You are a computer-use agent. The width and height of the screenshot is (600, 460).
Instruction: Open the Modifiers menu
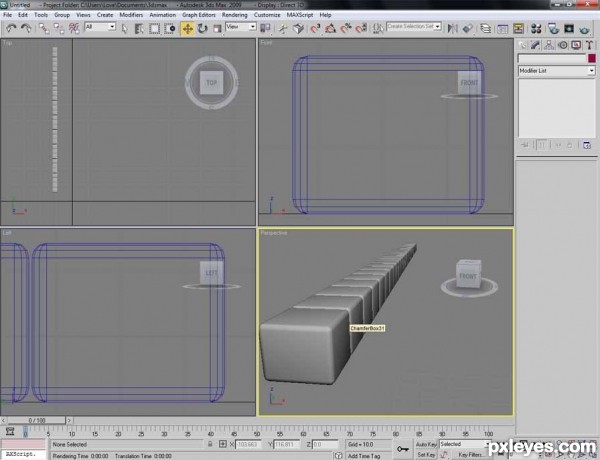131,15
